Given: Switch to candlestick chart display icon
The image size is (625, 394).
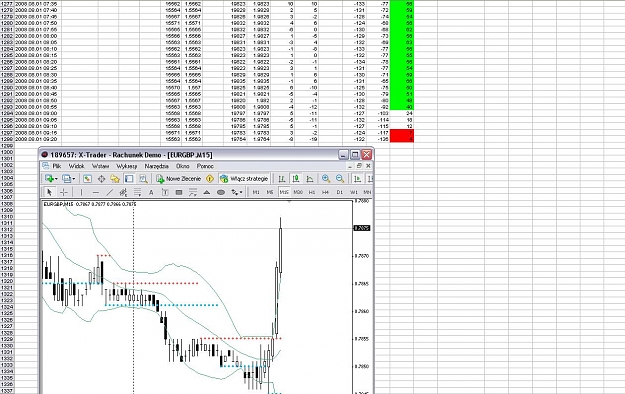Looking at the screenshot, I should point(296,179).
